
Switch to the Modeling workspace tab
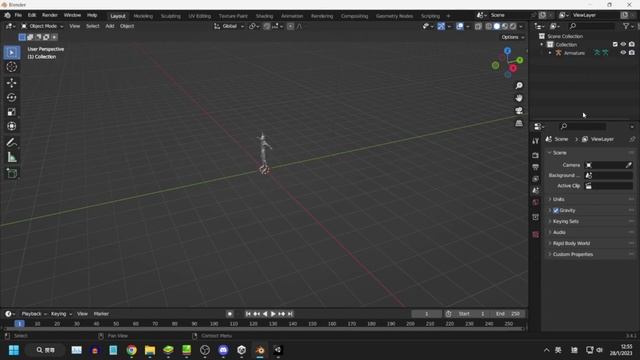point(143,16)
